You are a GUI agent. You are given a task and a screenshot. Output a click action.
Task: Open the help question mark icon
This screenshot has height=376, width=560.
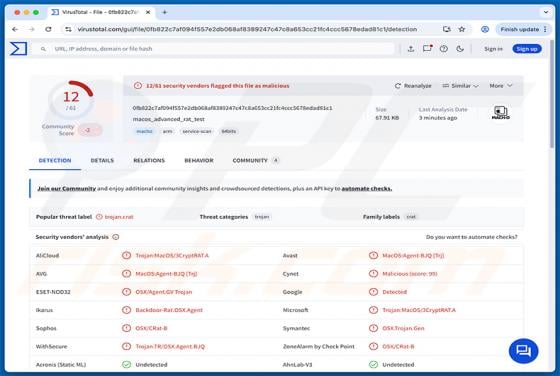click(444, 49)
